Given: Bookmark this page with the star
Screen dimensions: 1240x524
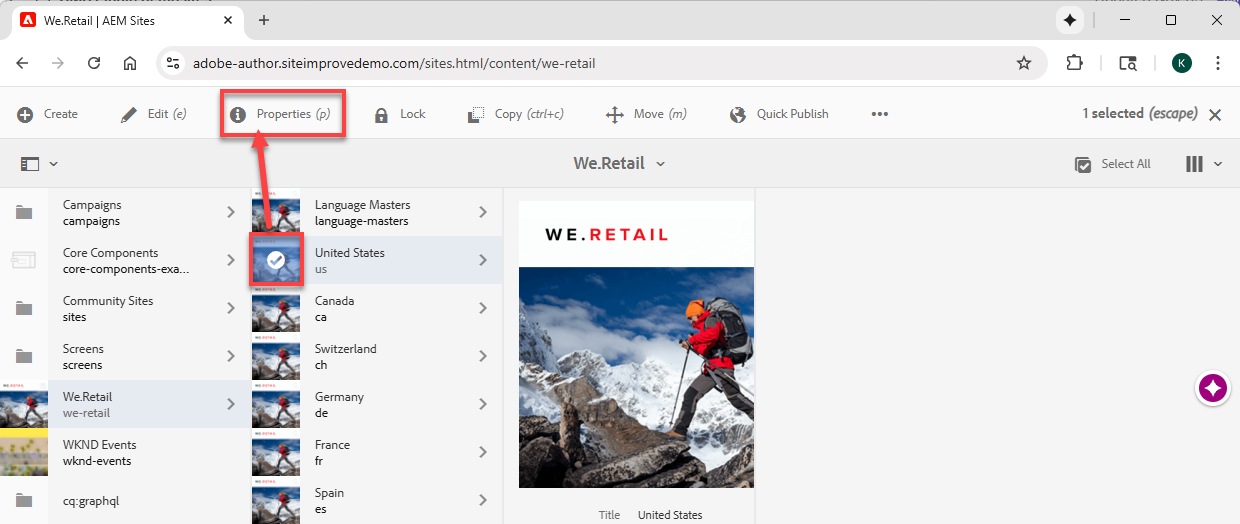Looking at the screenshot, I should pyautogui.click(x=1024, y=63).
